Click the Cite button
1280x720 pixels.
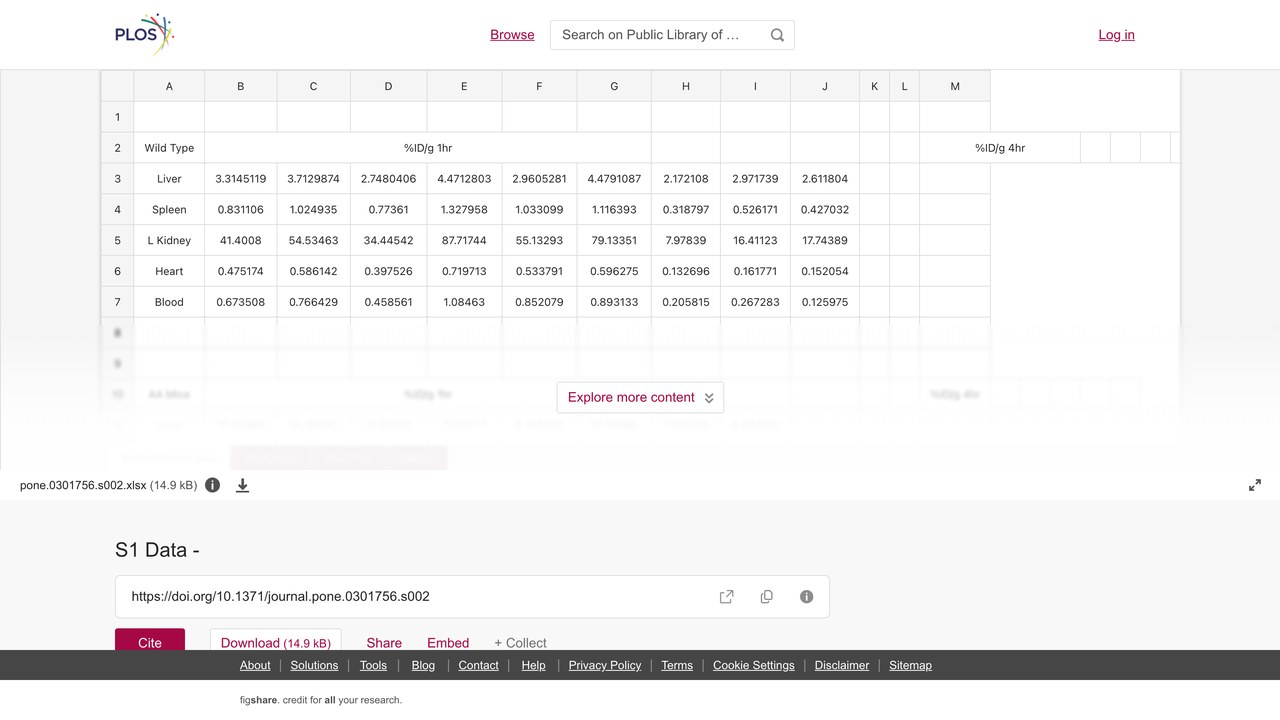point(150,642)
